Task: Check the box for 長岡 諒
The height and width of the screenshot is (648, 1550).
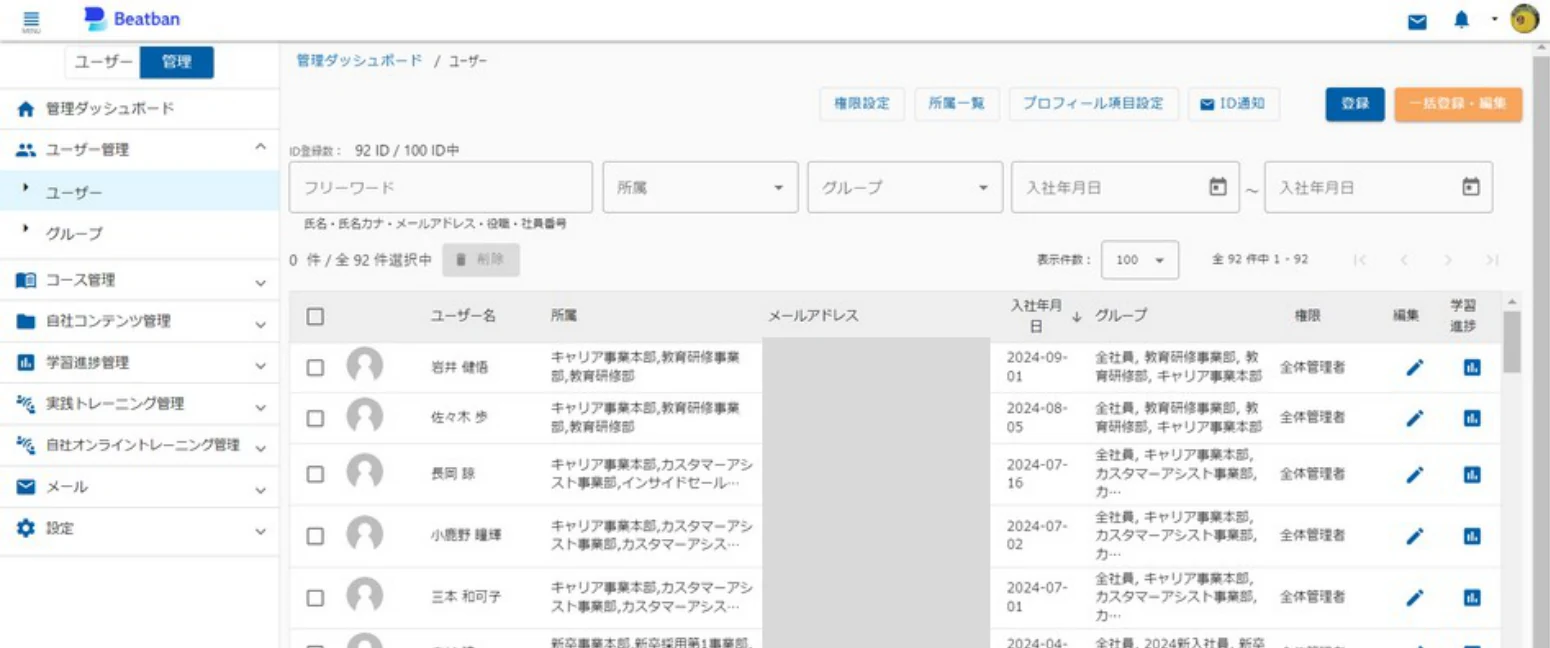Action: click(315, 474)
